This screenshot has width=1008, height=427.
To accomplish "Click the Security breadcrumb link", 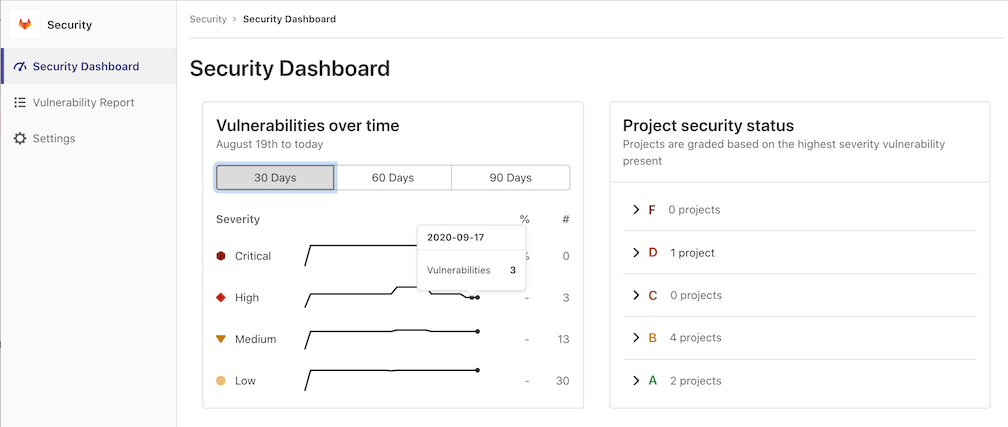I will click(x=208, y=19).
